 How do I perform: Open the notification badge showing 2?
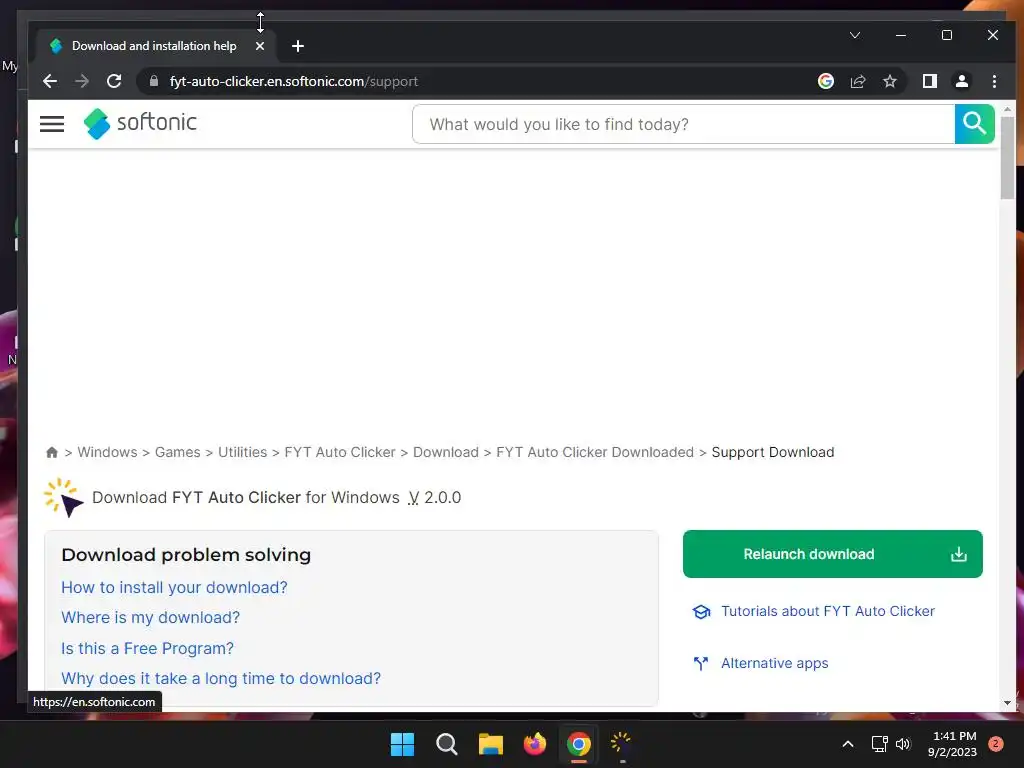click(x=996, y=744)
